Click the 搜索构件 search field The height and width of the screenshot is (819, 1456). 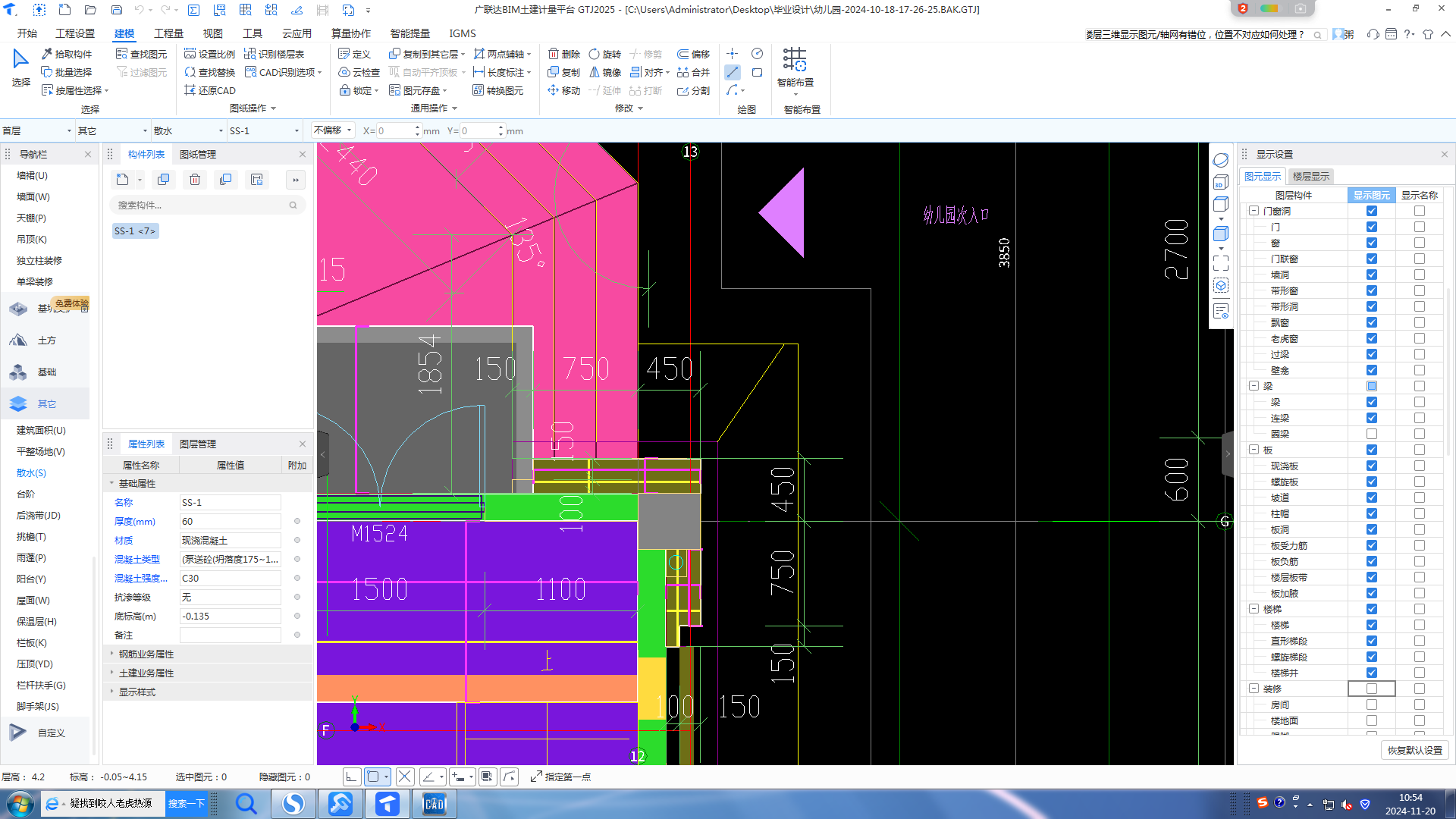point(207,205)
